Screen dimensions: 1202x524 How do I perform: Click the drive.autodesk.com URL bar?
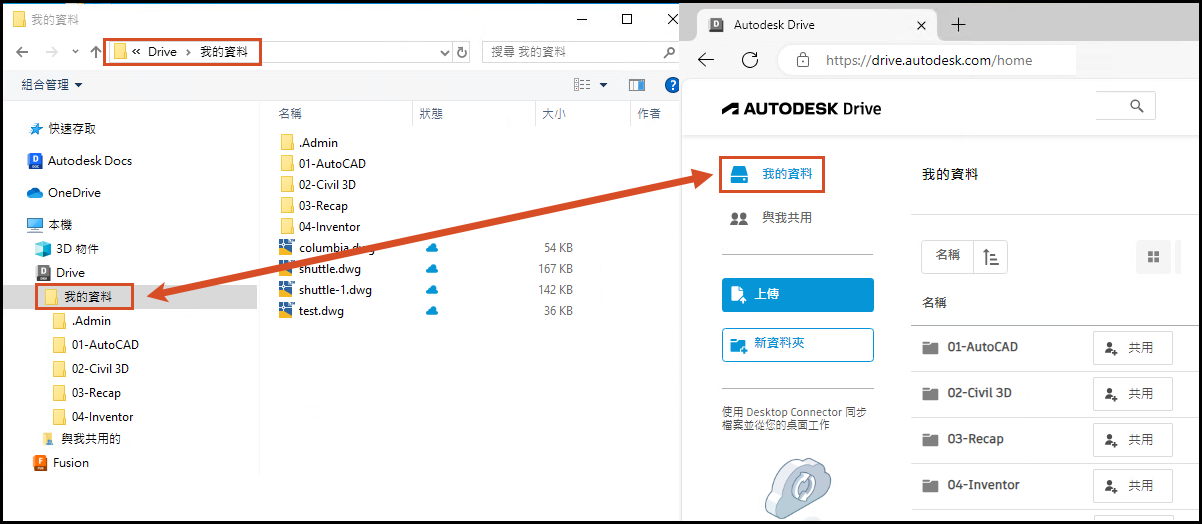(x=928, y=60)
